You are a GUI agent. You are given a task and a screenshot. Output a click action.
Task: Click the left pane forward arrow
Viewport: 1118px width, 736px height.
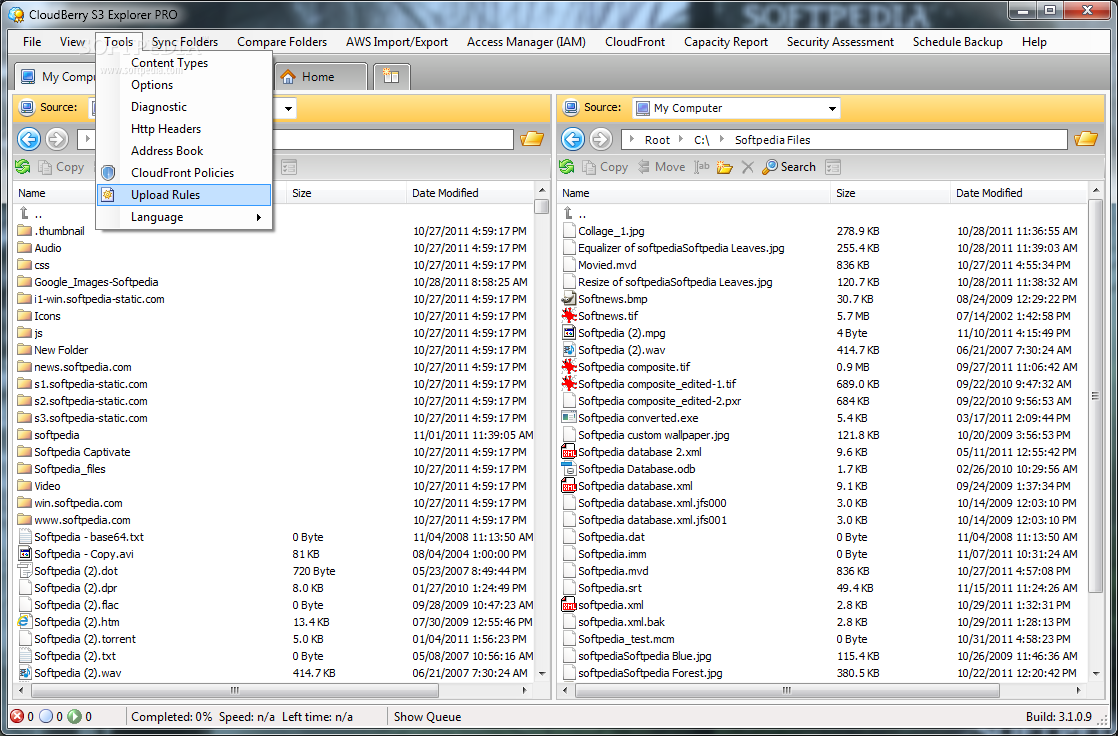[57, 139]
